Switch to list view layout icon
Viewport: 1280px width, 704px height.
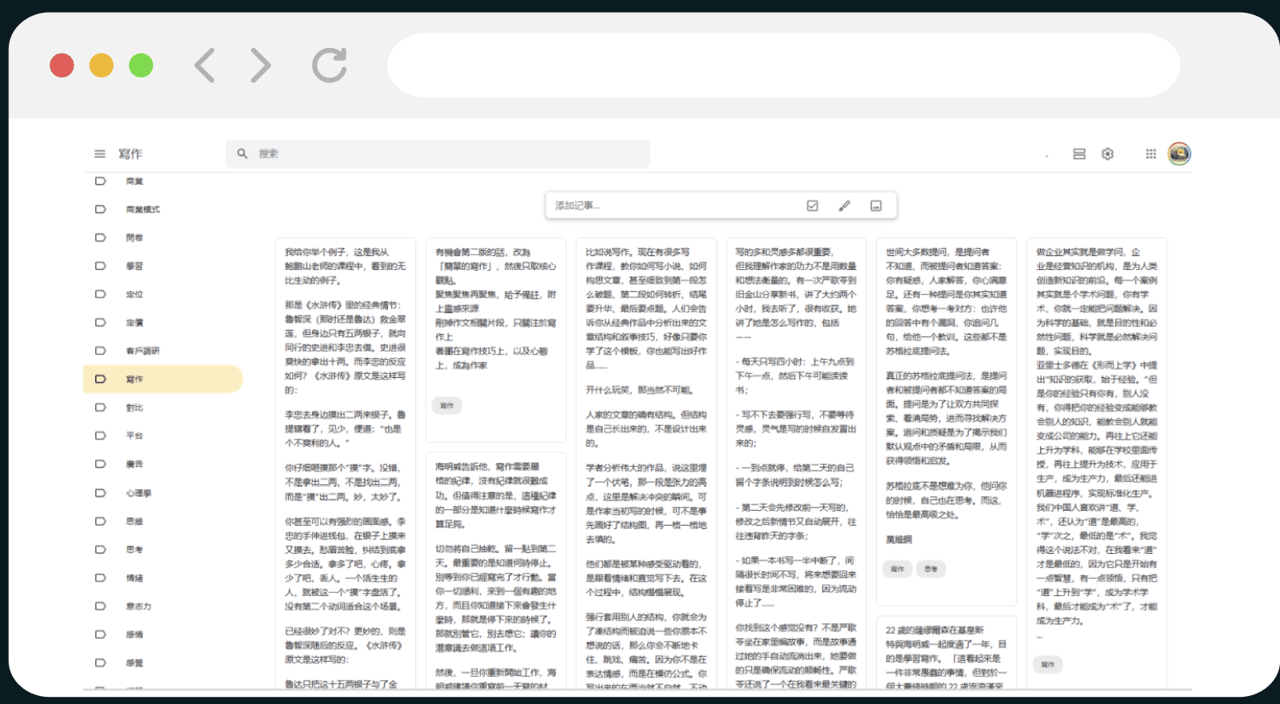click(x=1079, y=154)
